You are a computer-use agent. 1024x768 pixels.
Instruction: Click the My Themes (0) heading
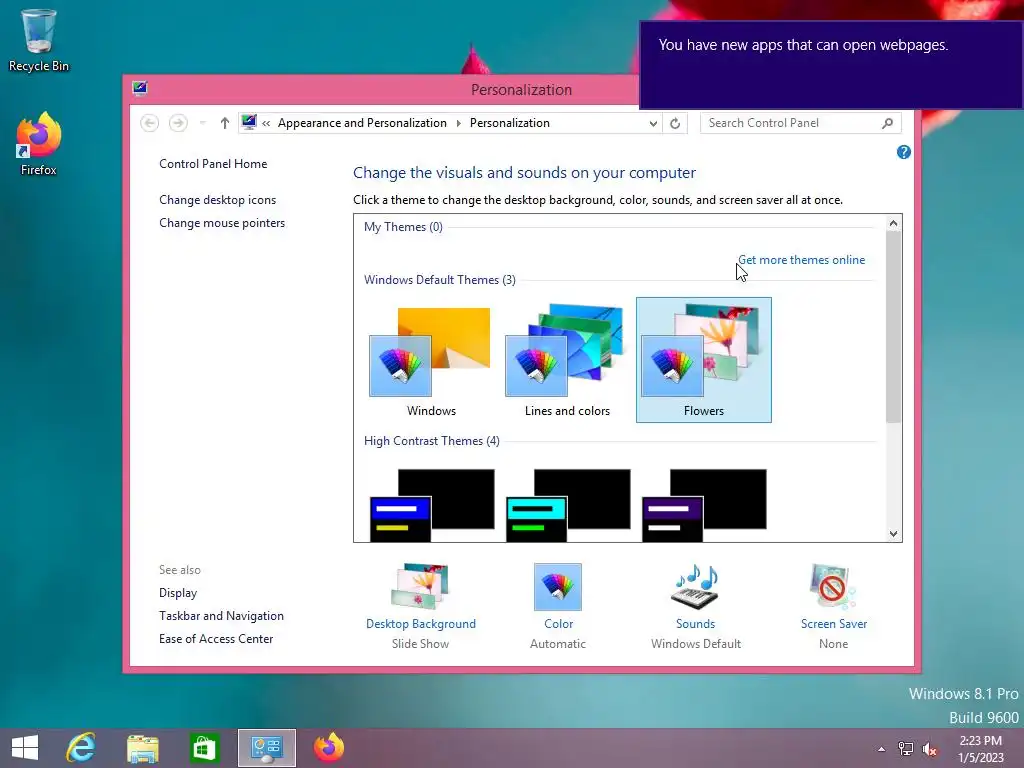pos(403,227)
